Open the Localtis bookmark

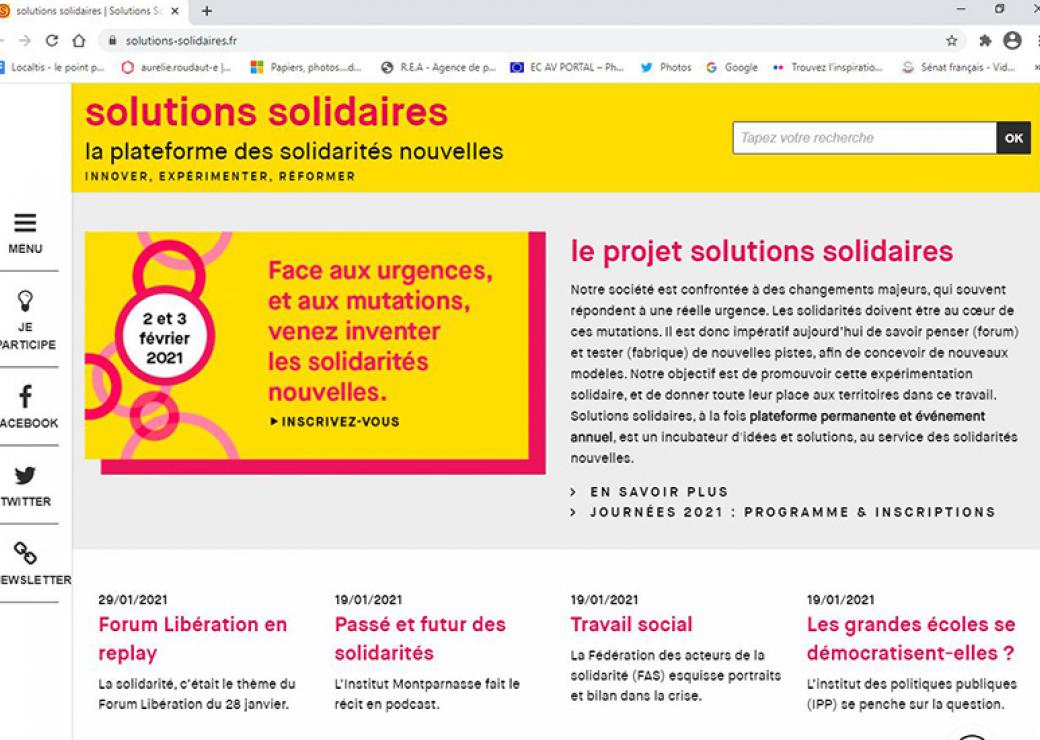click(52, 67)
